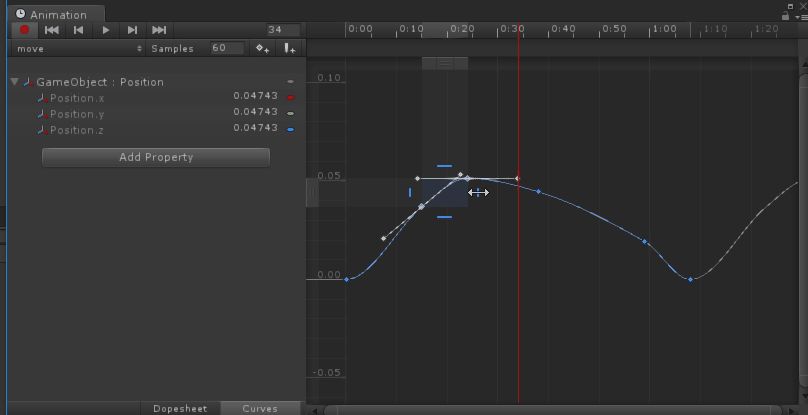Step to the next keyframe
Image resolution: width=808 pixels, height=415 pixels.
tap(132, 30)
